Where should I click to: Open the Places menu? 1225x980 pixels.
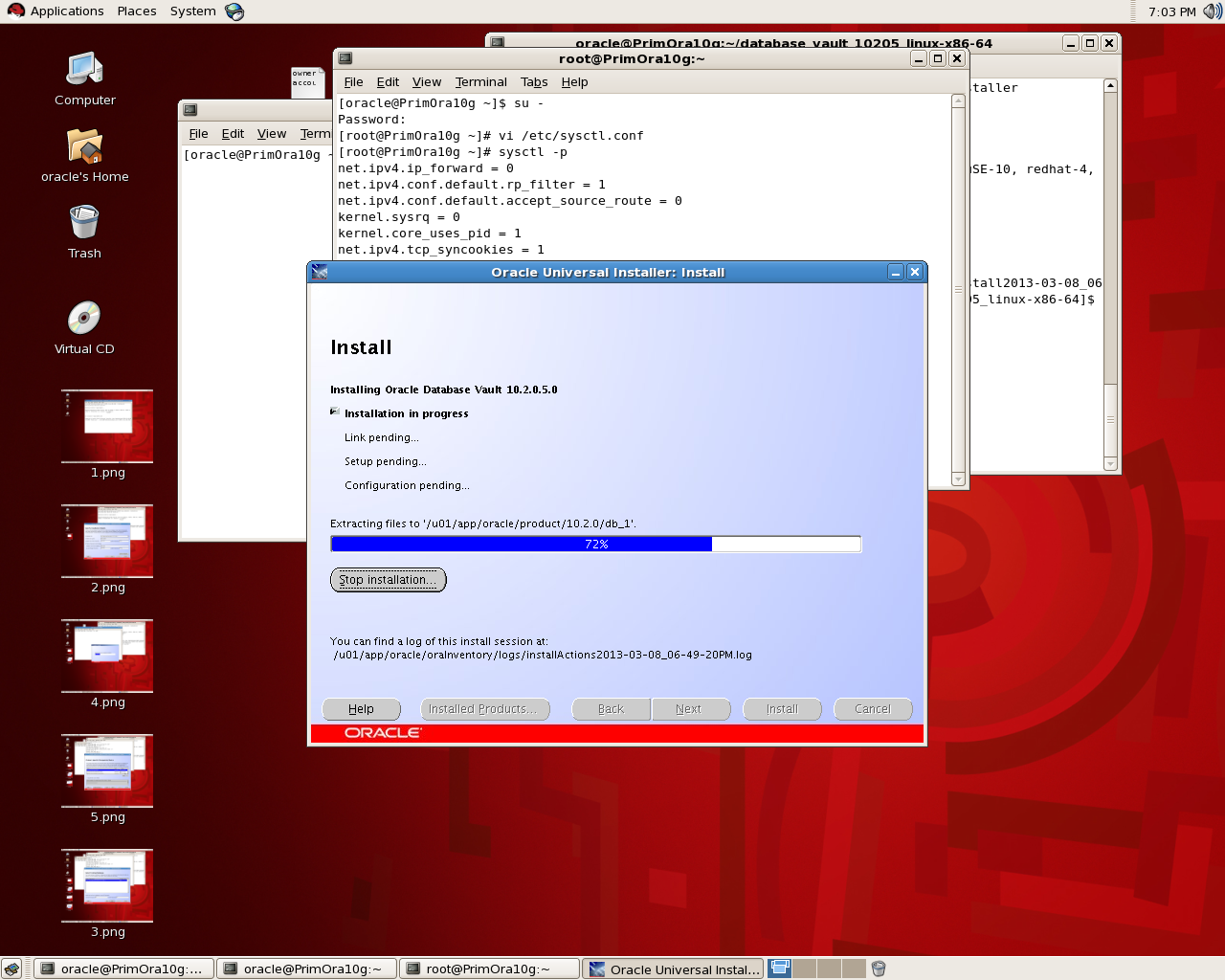(x=137, y=11)
